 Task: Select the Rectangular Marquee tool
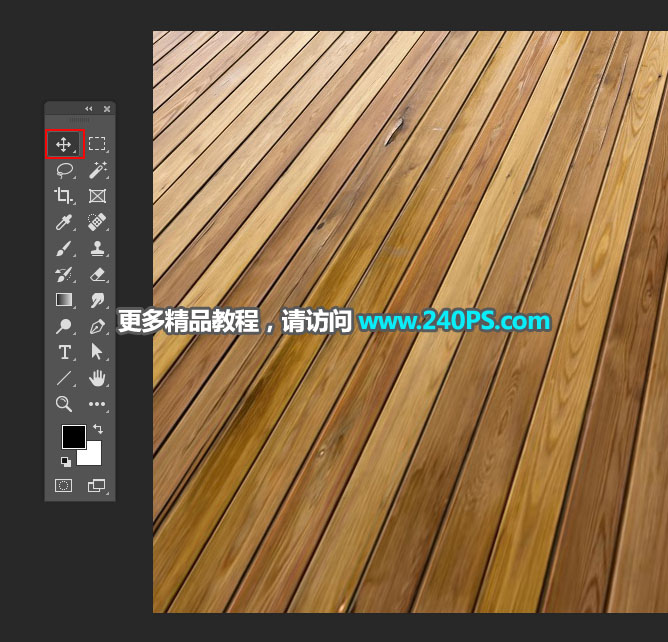tap(97, 144)
